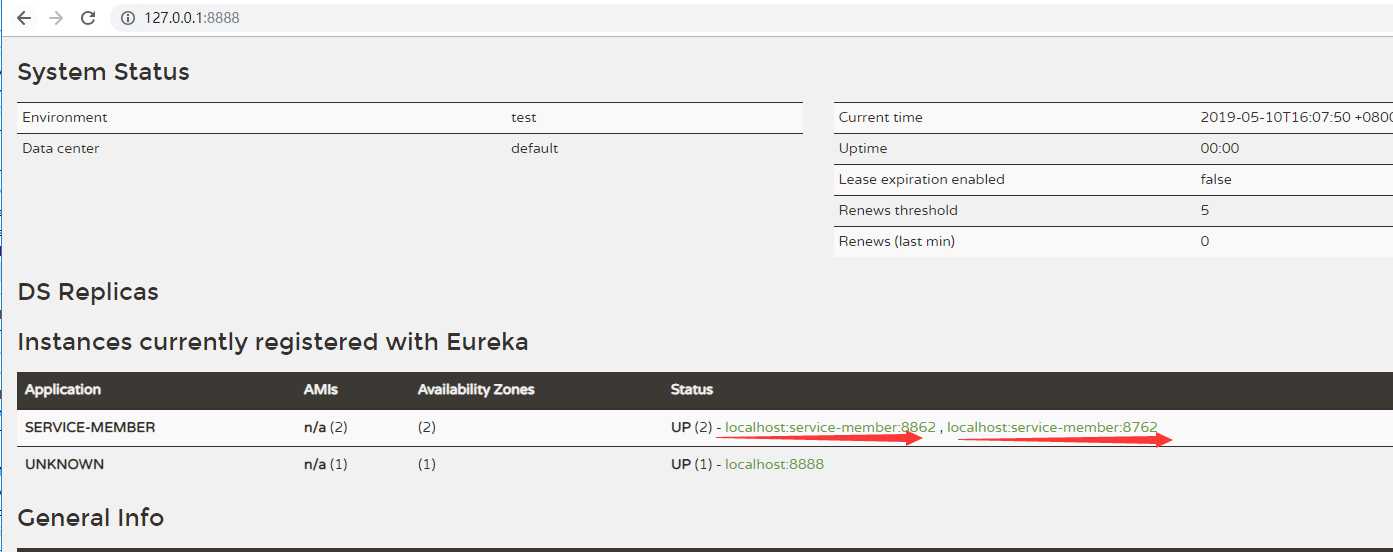
Task: Click the System Status heading
Action: point(104,72)
